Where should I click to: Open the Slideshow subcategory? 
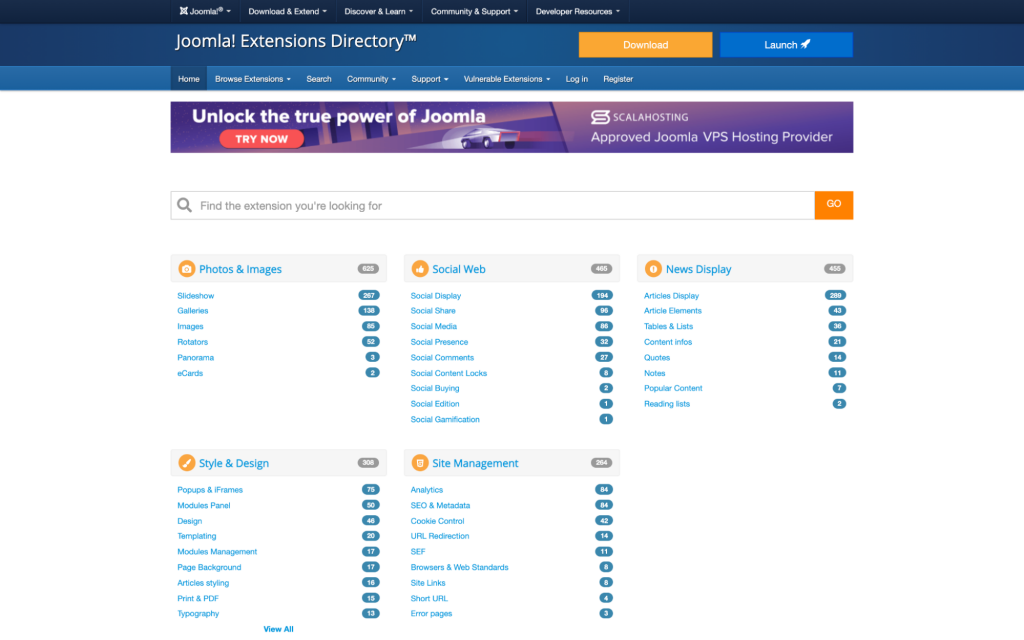coord(195,295)
